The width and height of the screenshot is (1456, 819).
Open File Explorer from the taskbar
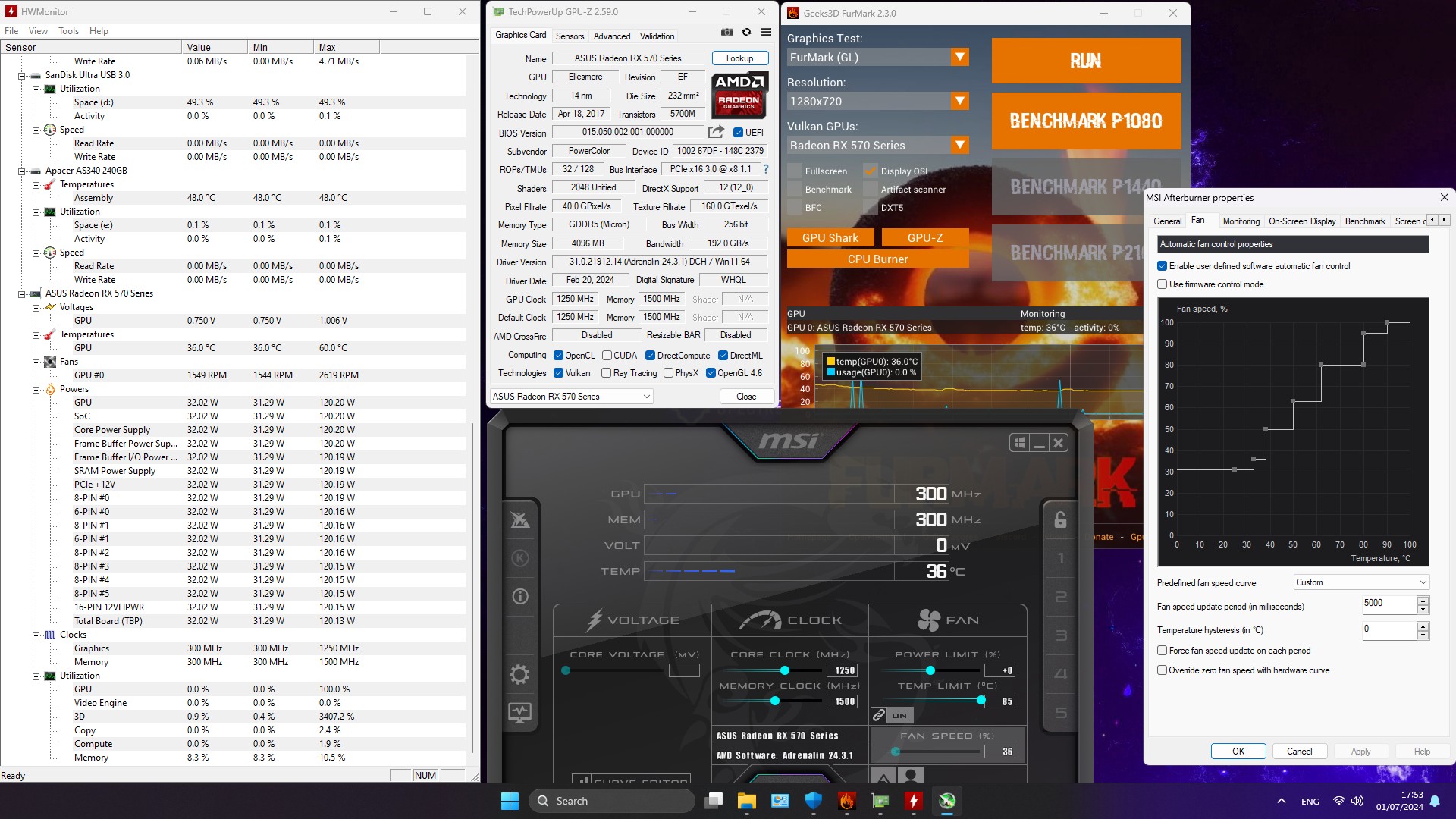pyautogui.click(x=746, y=801)
